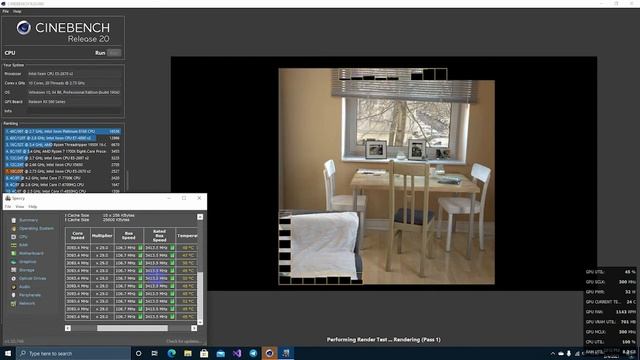Open the Summary section in Speccy
Image resolution: width=640 pixels, height=360 pixels.
(28, 220)
